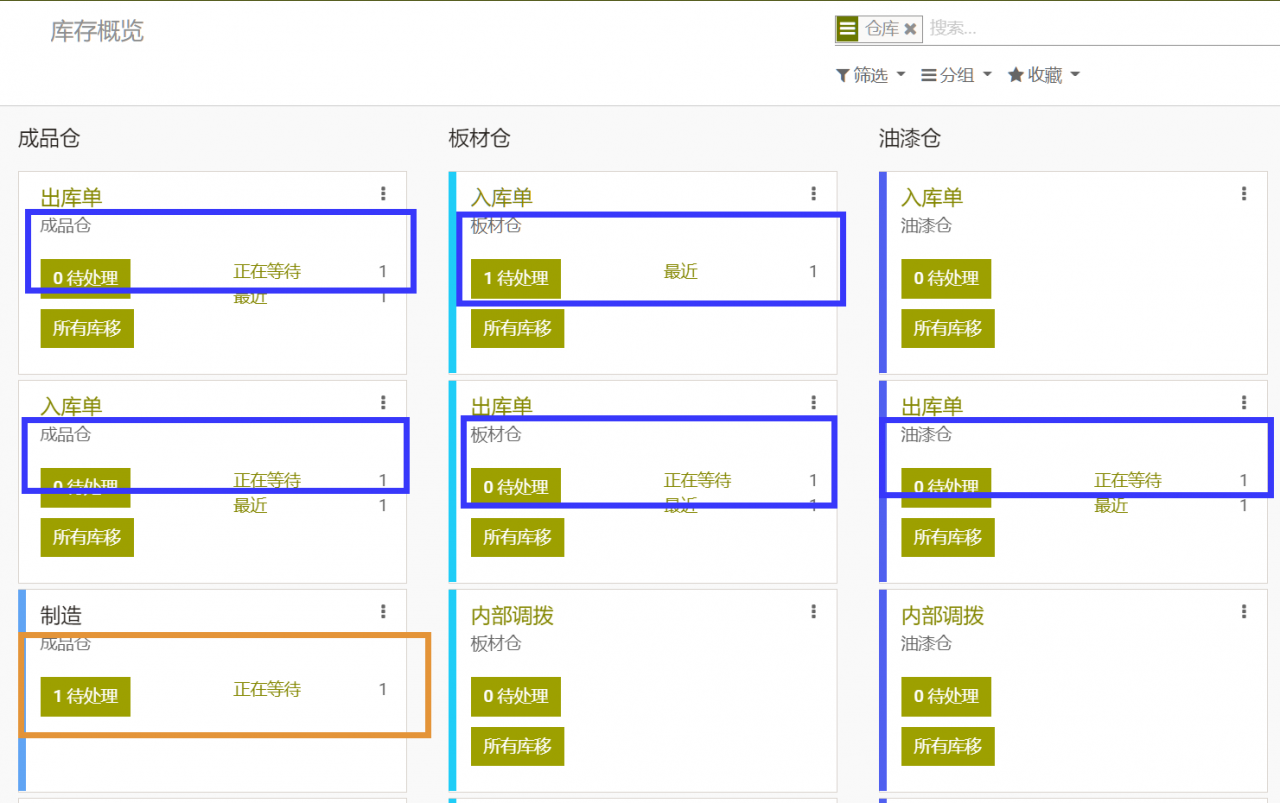
Task: Click 所有库移 in 油漆仓 内部调拨 card
Action: tap(948, 746)
